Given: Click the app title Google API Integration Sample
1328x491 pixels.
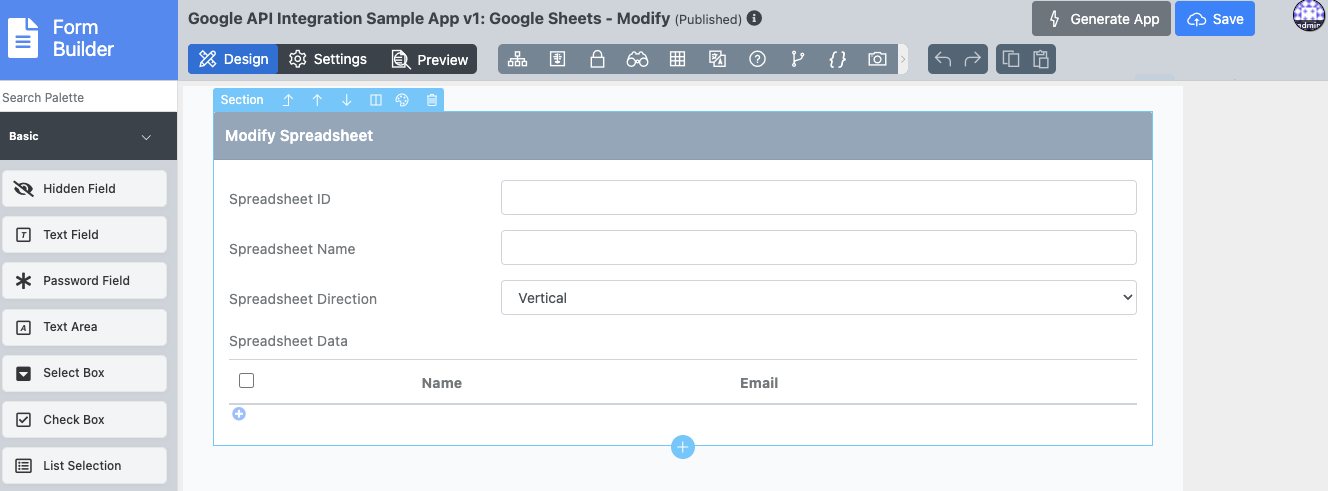Looking at the screenshot, I should [x=430, y=18].
